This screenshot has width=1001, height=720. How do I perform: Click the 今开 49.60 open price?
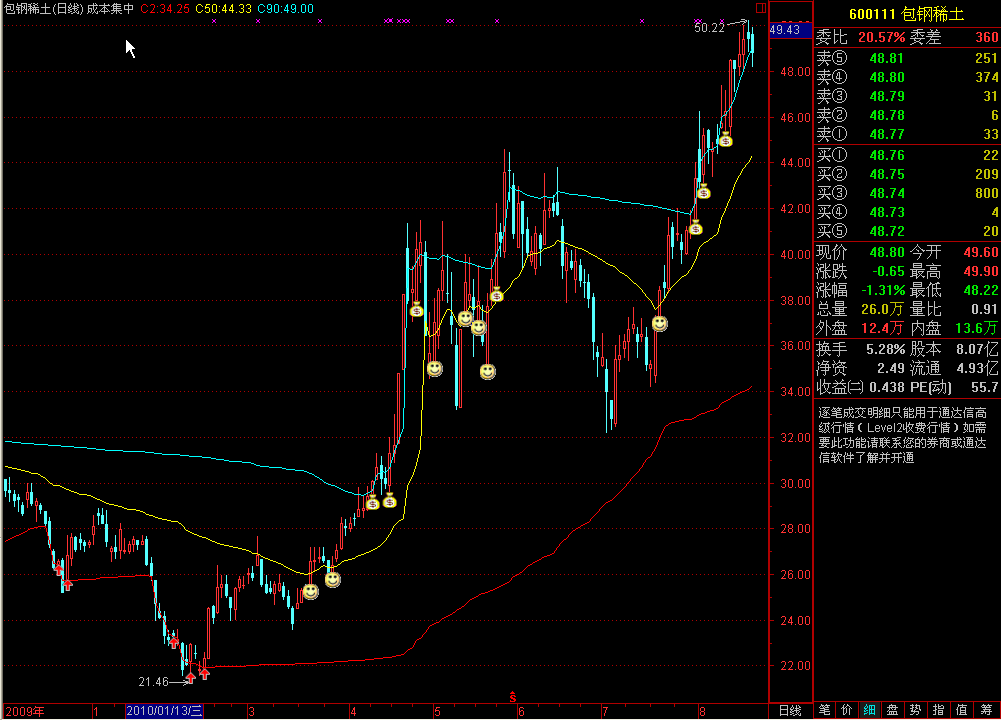click(981, 252)
